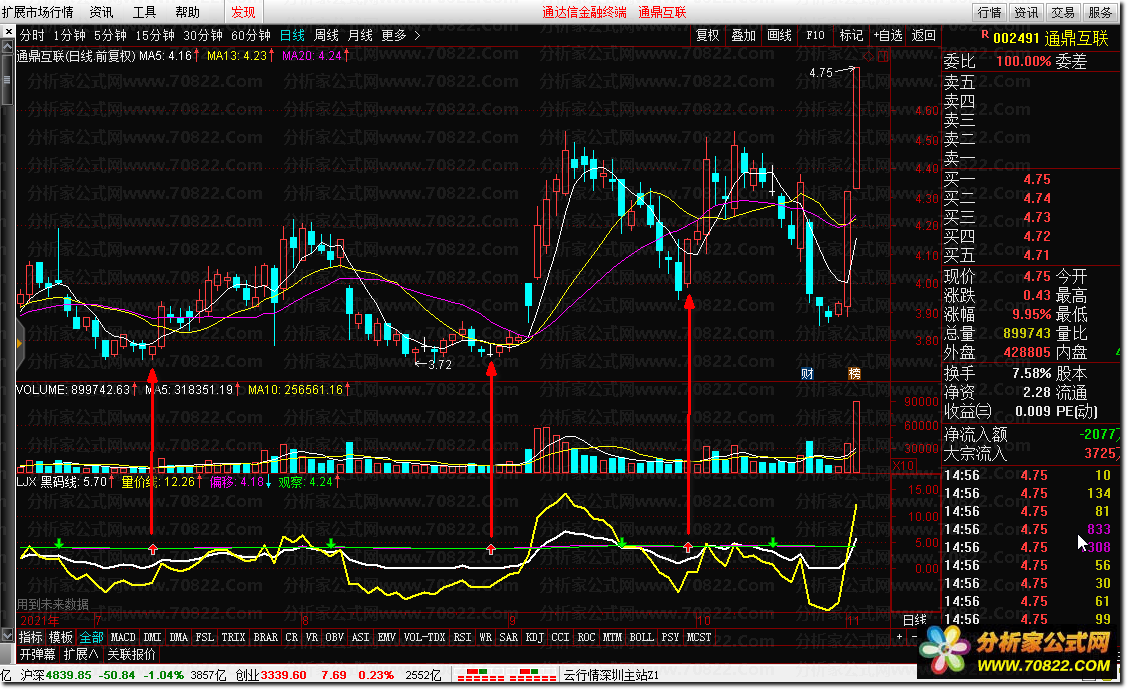Click the down-arrow icon beside 指标 tab
1129x690 pixels.
coord(8,636)
